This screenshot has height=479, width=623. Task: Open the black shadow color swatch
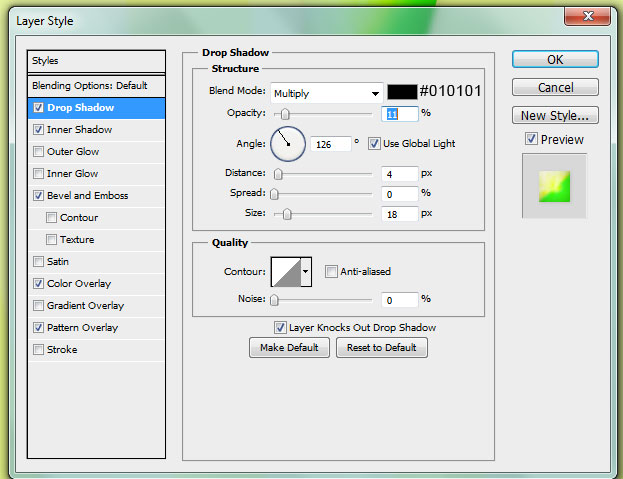click(x=402, y=92)
